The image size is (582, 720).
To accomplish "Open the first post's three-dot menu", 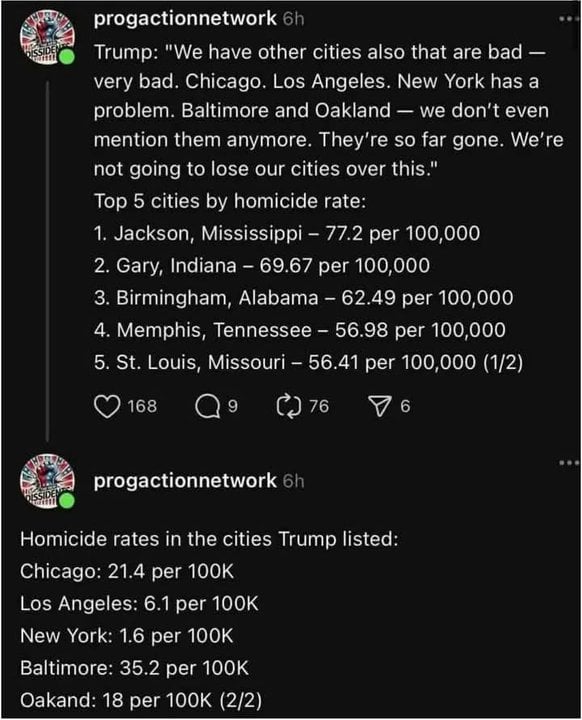I will pos(570,19).
